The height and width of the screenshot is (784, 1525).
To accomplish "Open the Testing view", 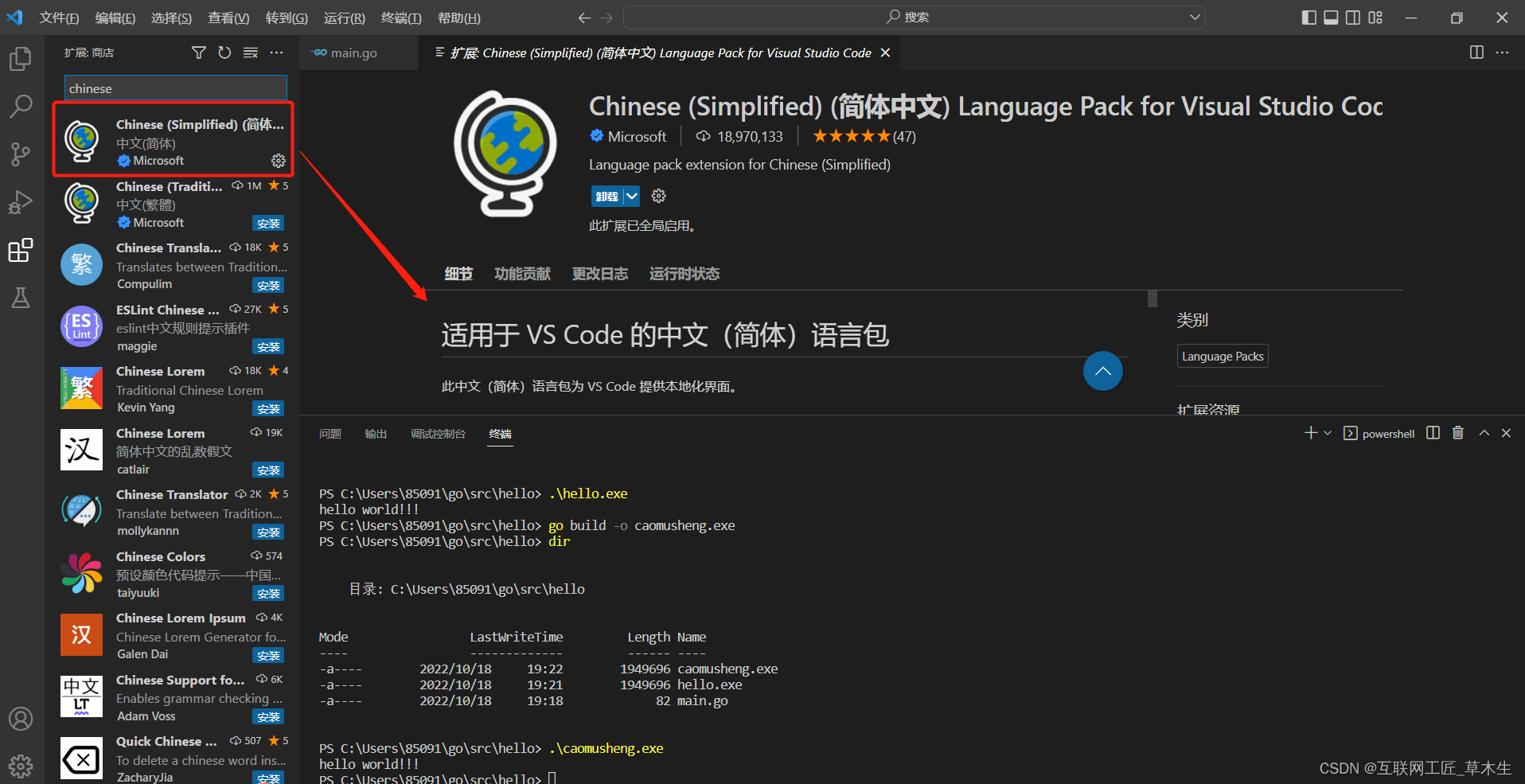I will point(21,298).
